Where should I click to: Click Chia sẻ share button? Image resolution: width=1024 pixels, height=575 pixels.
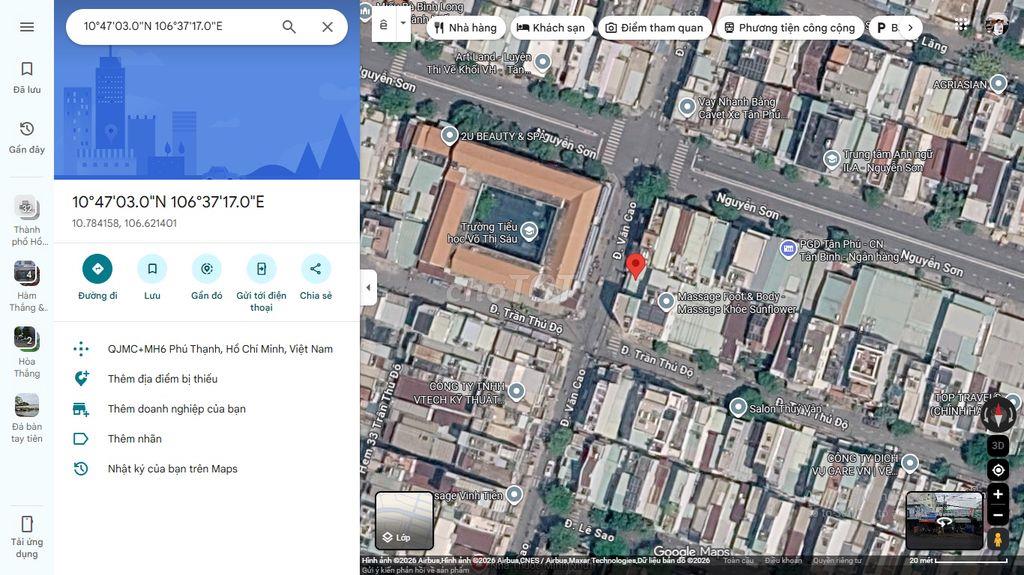coord(315,278)
